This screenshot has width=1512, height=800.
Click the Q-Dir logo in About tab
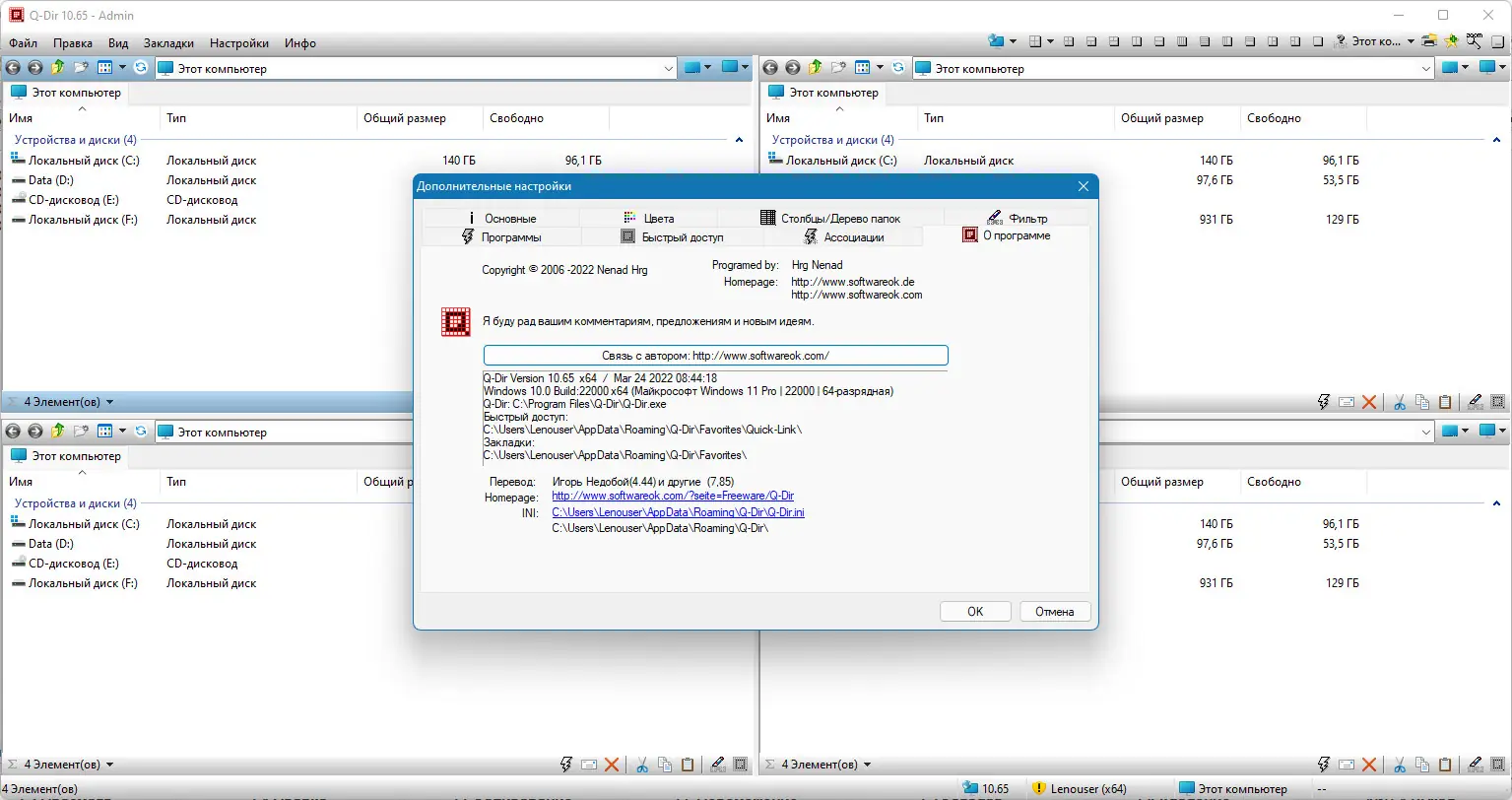455,322
